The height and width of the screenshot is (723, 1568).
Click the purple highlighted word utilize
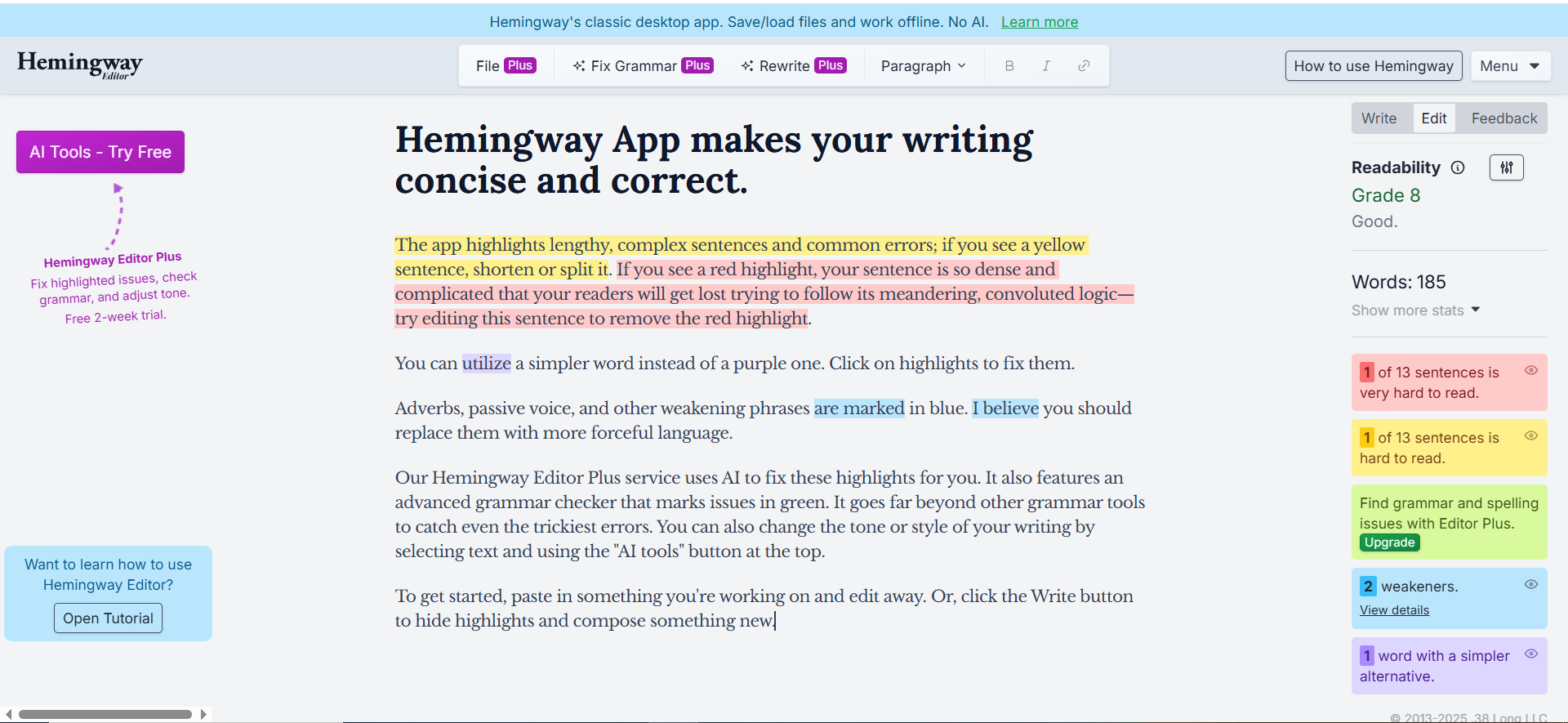coord(487,364)
